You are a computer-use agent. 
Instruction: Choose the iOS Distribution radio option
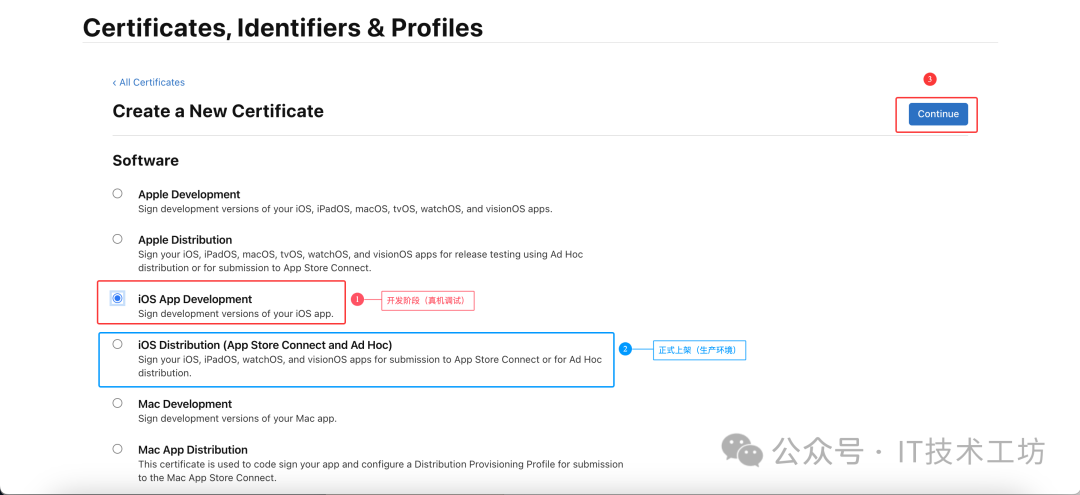(x=118, y=344)
